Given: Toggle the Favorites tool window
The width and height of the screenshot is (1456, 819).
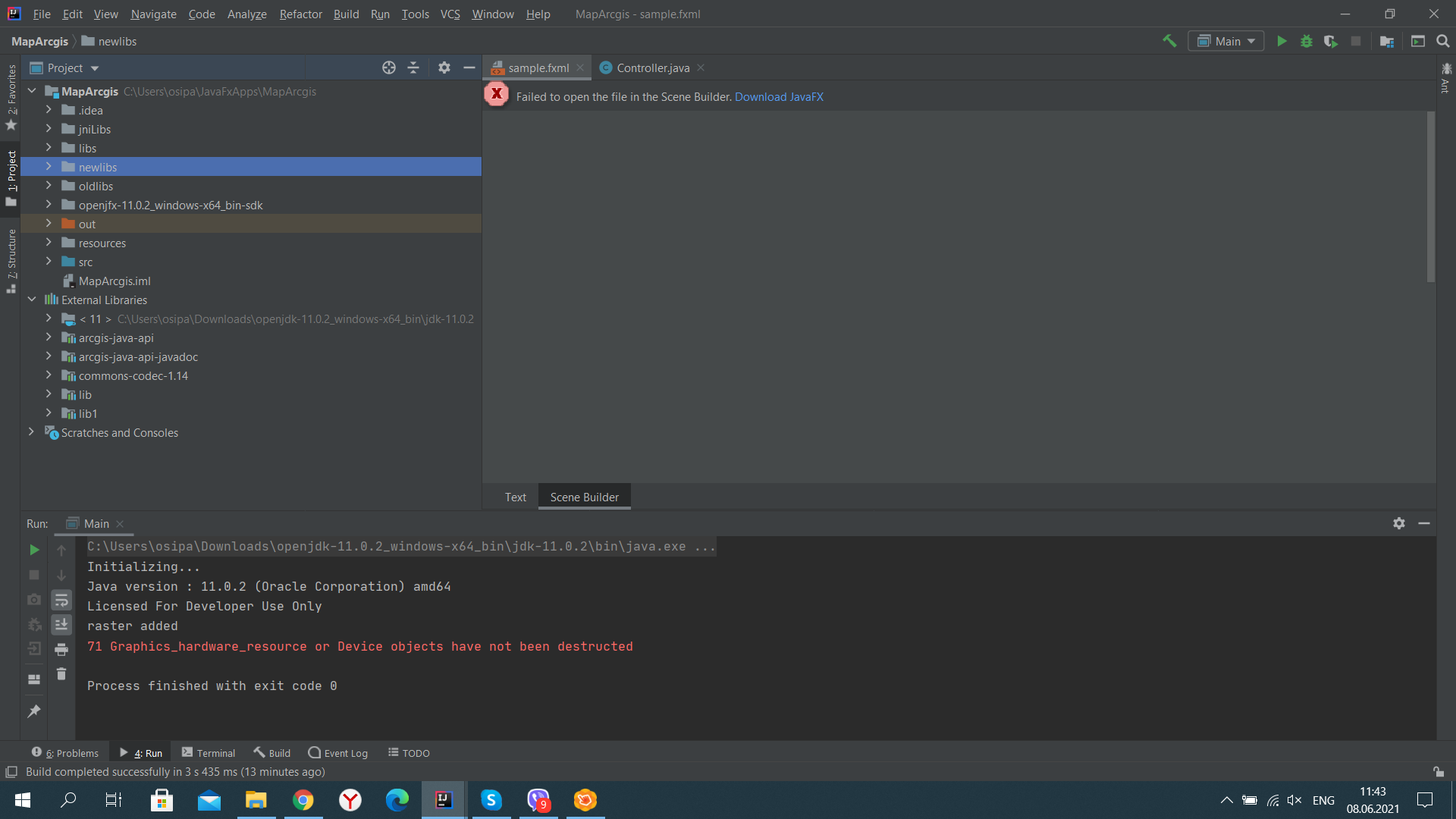Looking at the screenshot, I should click(11, 95).
